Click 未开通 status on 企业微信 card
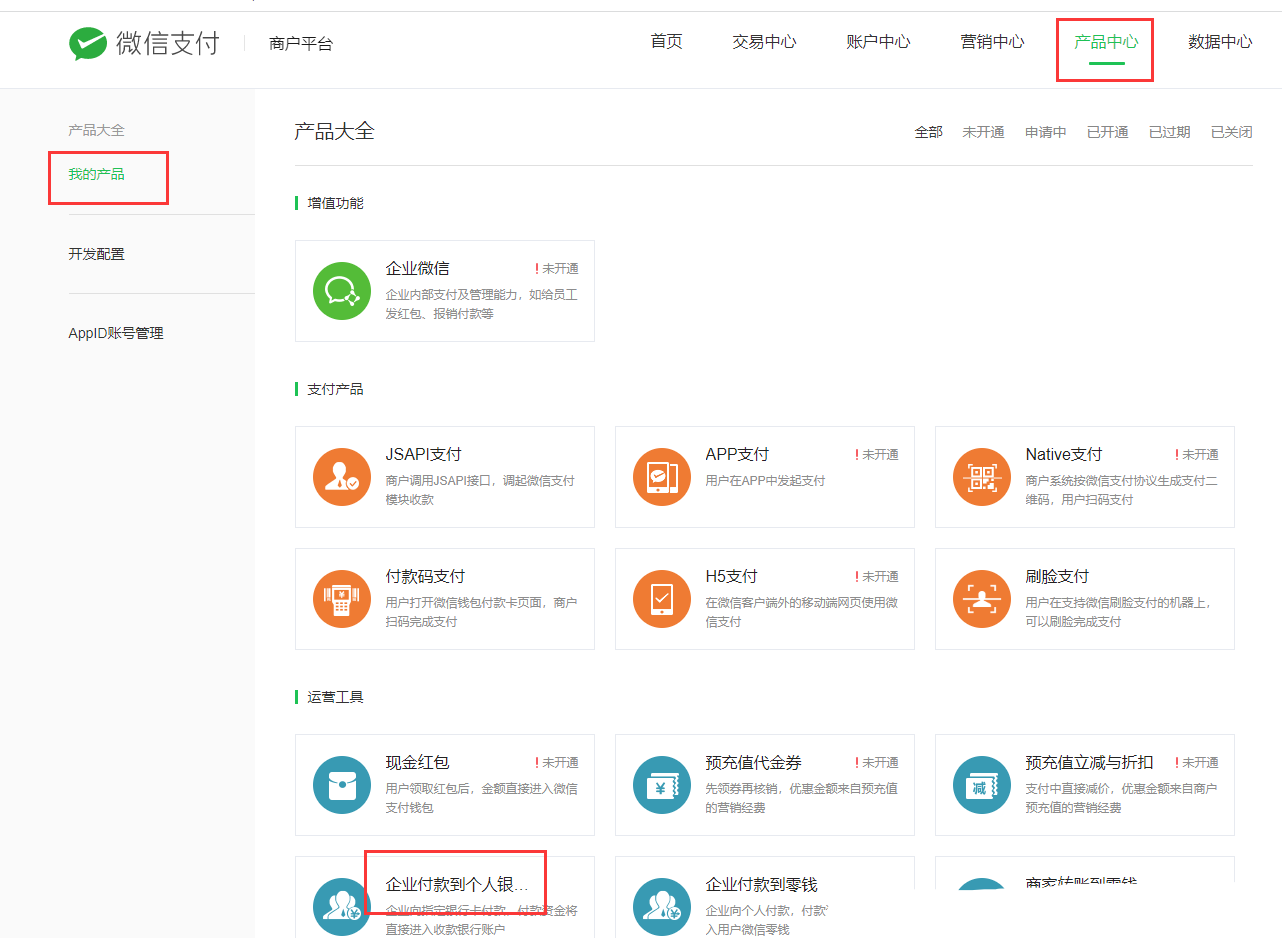Image resolution: width=1282 pixels, height=938 pixels. (557, 269)
